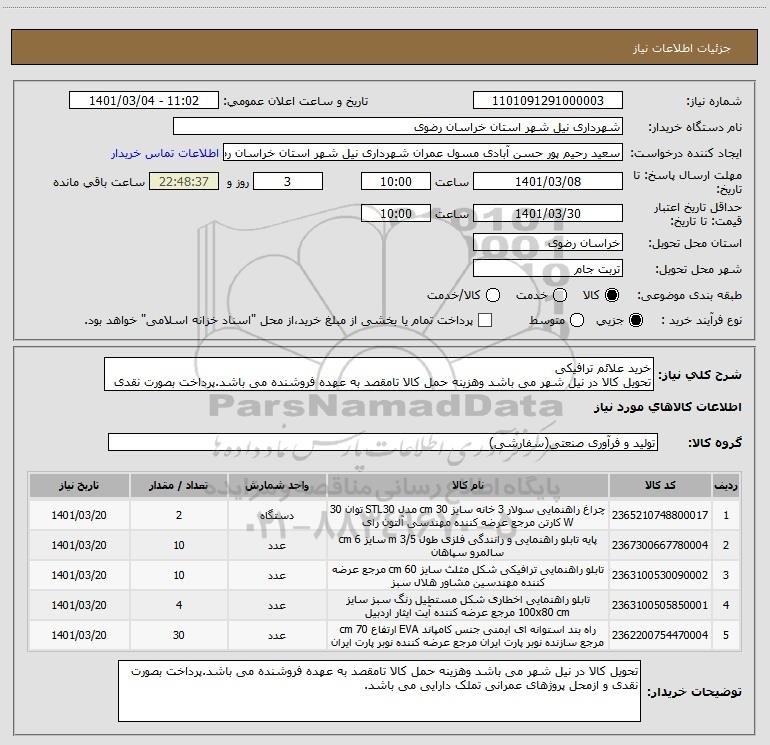
Task: Click product code 2363100505850001
Action: [660, 605]
